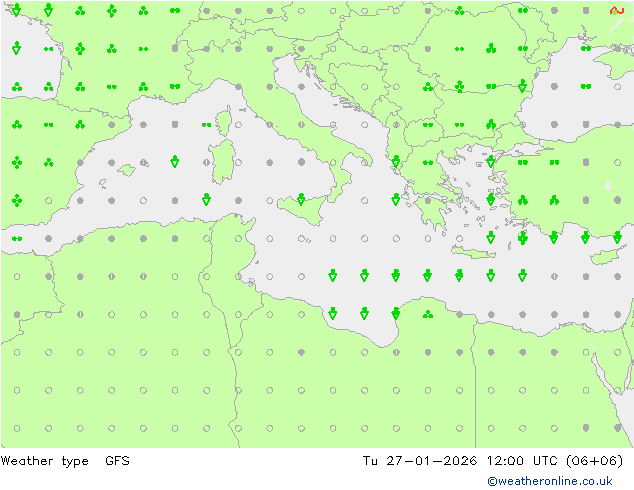
Task: Click the green double-dot symbol just west of Corsica
Action: tap(206, 125)
